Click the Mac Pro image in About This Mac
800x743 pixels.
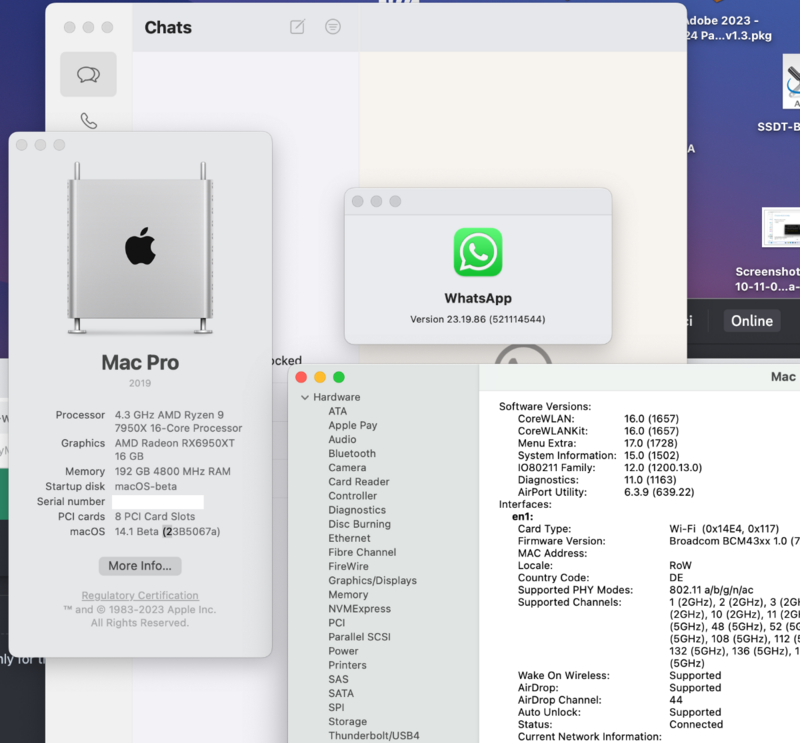(x=140, y=248)
